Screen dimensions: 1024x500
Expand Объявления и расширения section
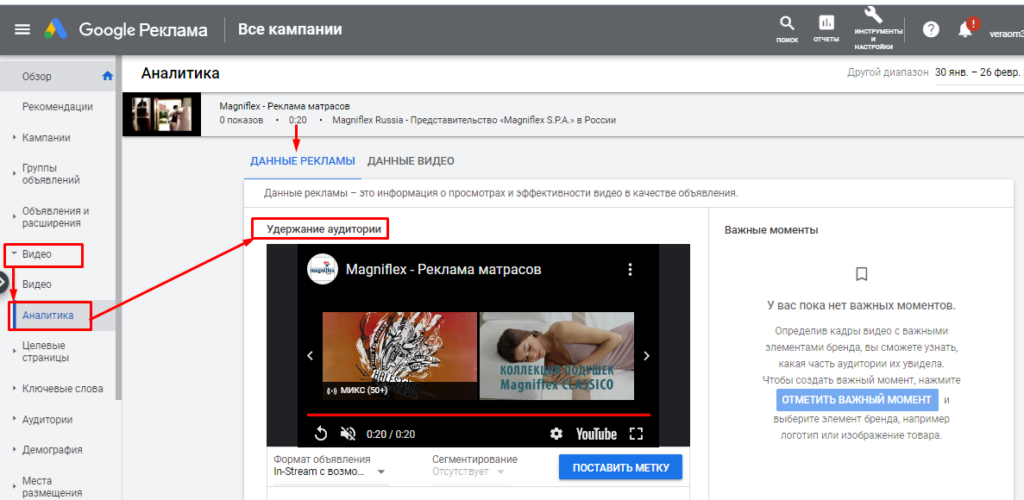pyautogui.click(x=57, y=217)
